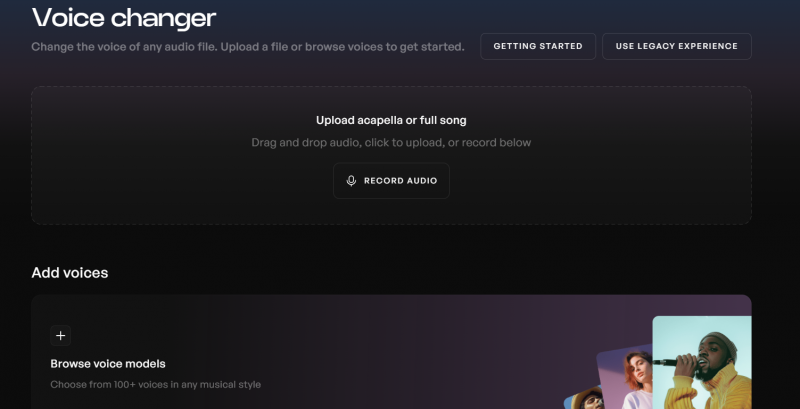The height and width of the screenshot is (409, 800).
Task: Open the Getting Started guide
Action: pos(538,46)
